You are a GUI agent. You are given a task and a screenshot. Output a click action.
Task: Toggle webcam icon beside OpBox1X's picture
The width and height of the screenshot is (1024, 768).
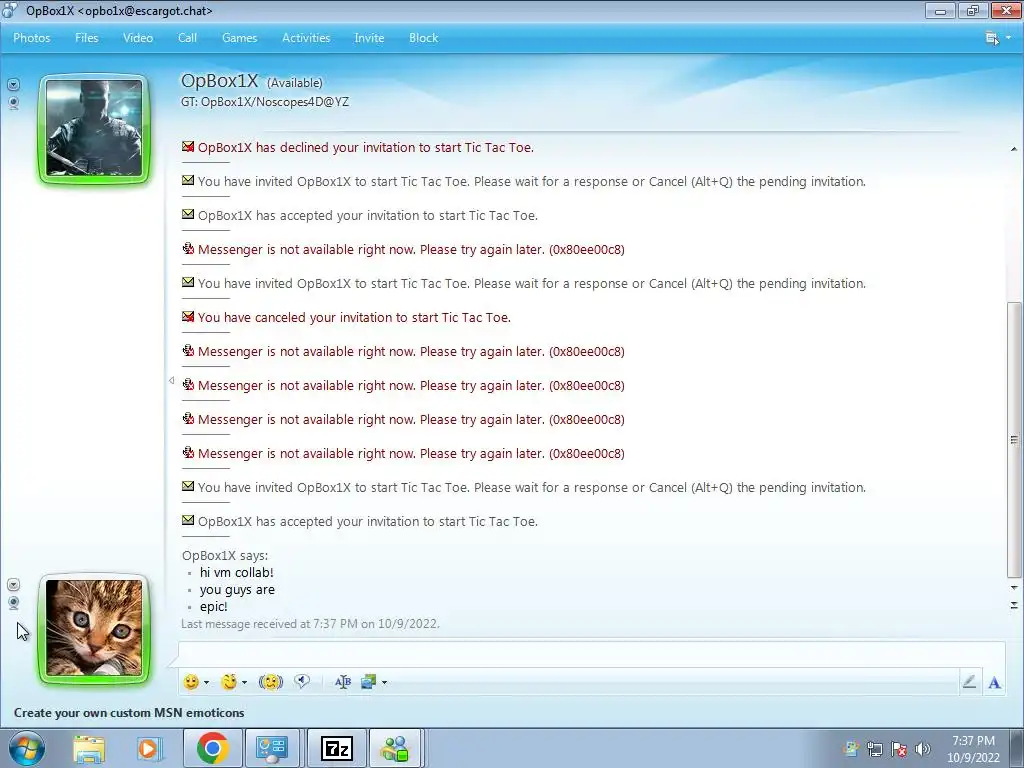[13, 103]
